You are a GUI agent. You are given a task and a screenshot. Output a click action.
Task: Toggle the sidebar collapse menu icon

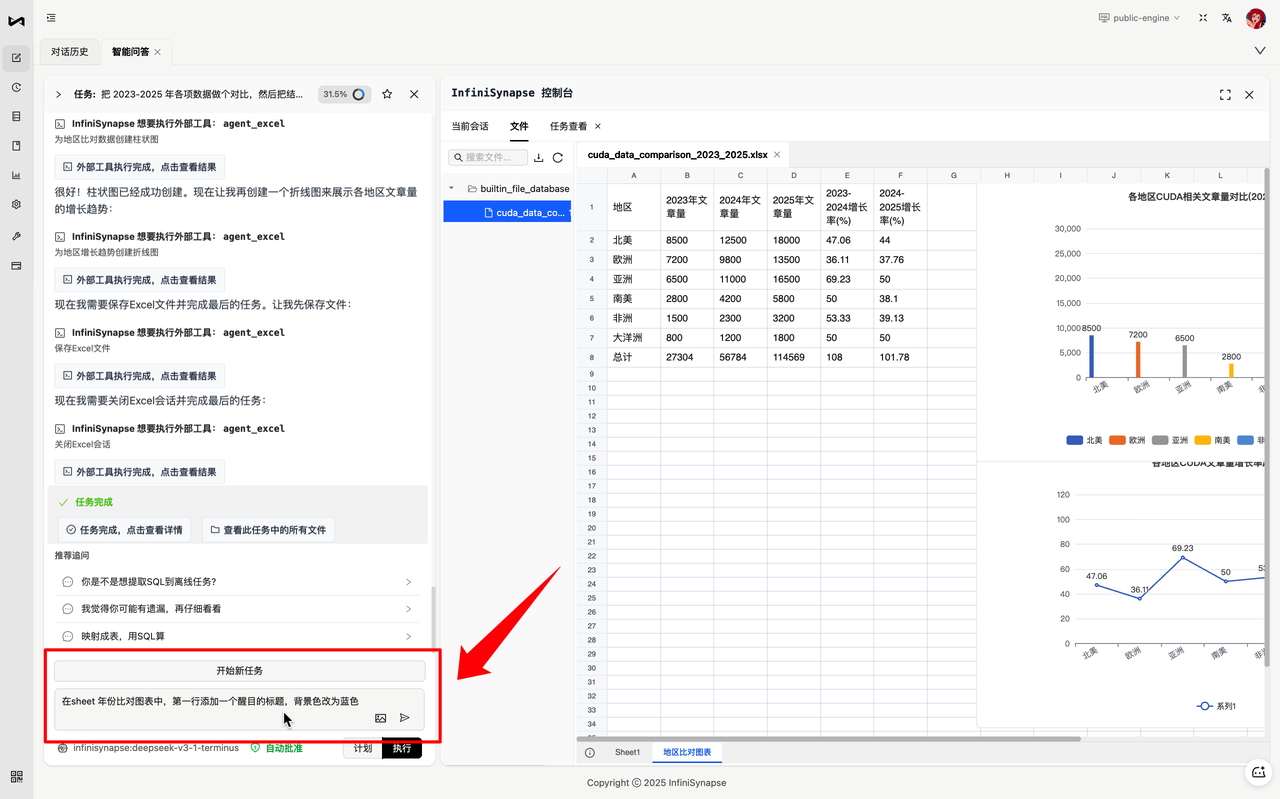pos(51,18)
